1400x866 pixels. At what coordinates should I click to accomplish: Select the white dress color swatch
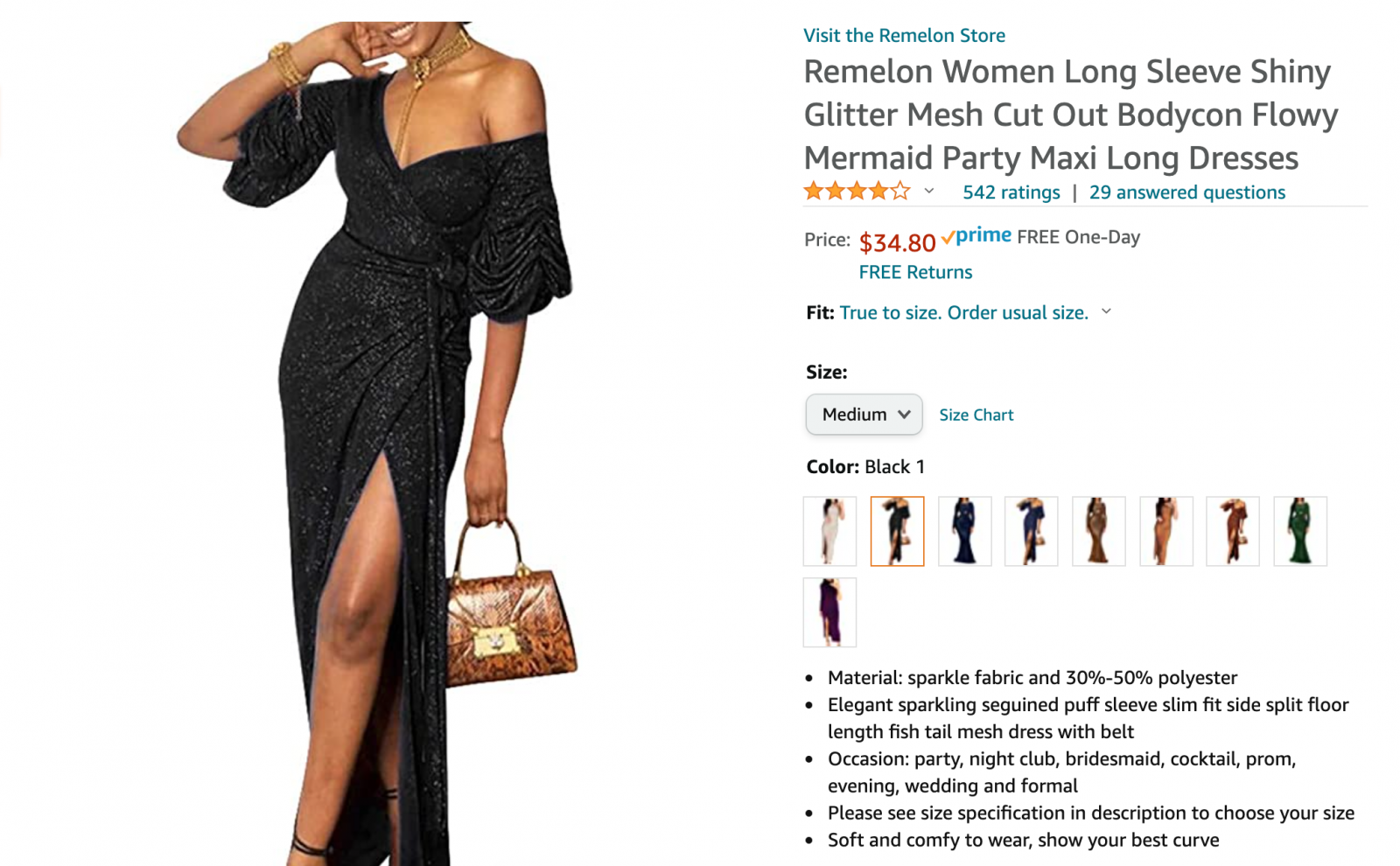[x=829, y=531]
